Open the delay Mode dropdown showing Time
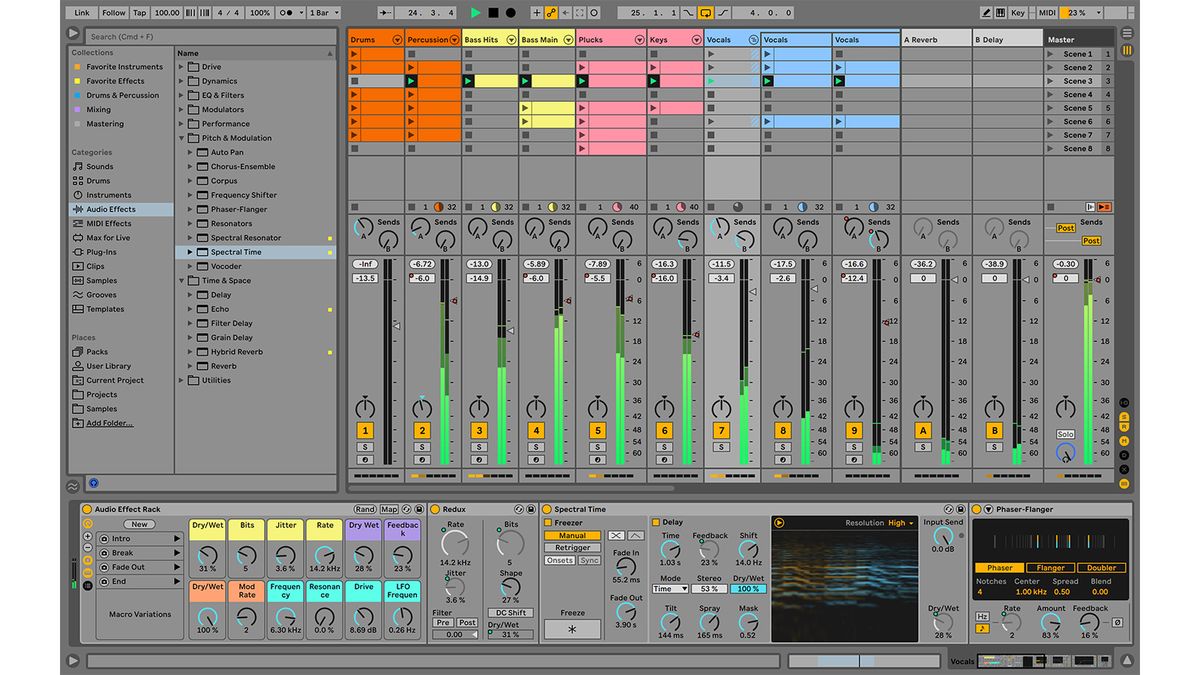 click(x=670, y=588)
